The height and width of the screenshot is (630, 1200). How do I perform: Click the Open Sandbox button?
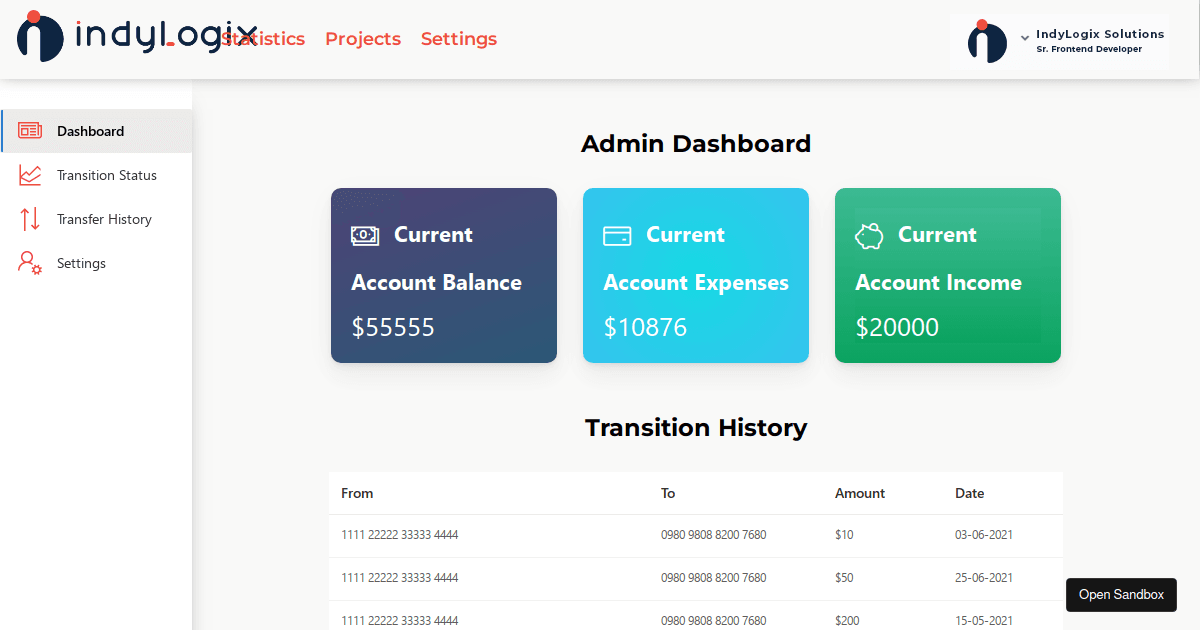point(1121,594)
